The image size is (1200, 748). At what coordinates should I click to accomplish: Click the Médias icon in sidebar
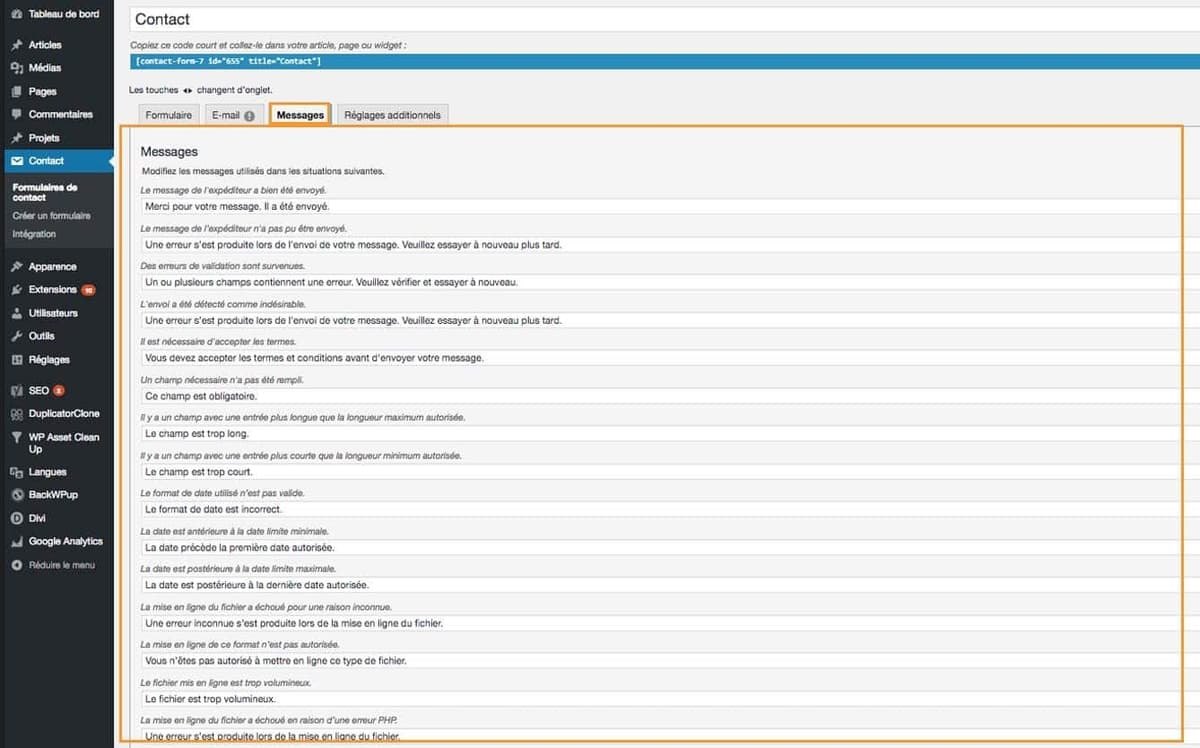click(x=16, y=68)
